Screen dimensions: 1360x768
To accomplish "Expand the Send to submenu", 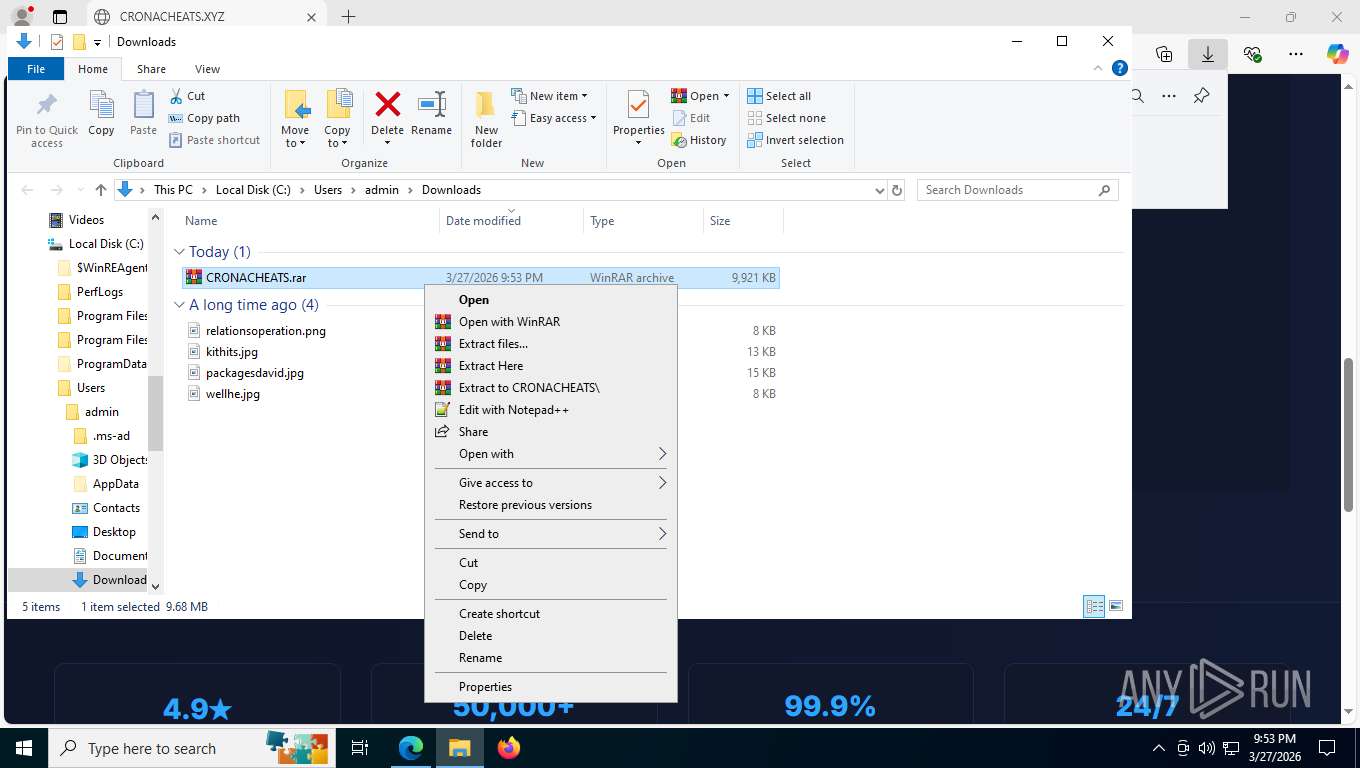I will coord(550,534).
